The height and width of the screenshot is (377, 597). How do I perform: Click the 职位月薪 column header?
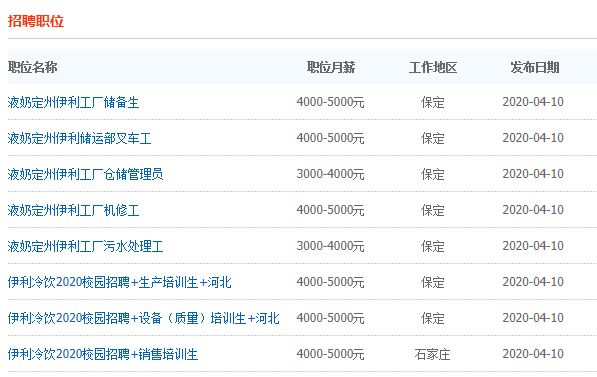coord(331,67)
